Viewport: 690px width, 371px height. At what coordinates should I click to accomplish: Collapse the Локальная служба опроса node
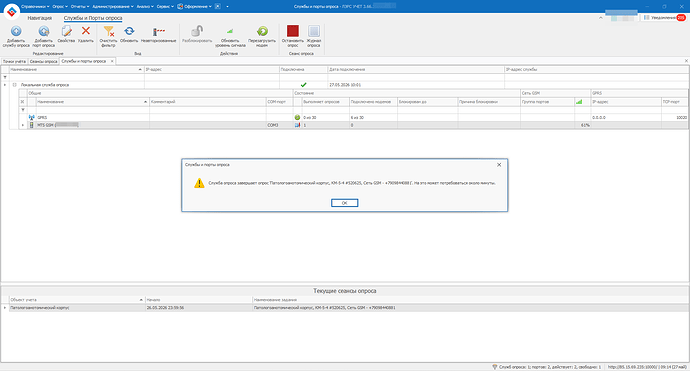point(15,84)
